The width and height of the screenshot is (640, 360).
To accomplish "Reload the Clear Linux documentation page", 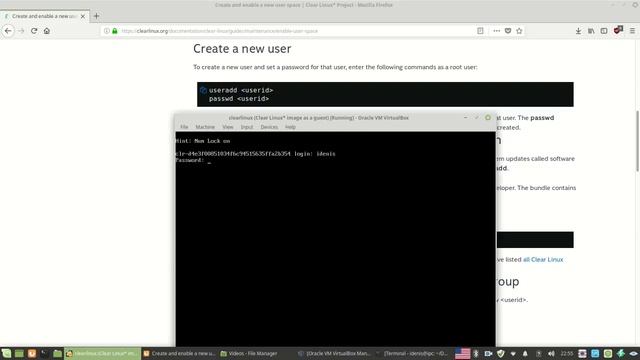I will 34,31.
